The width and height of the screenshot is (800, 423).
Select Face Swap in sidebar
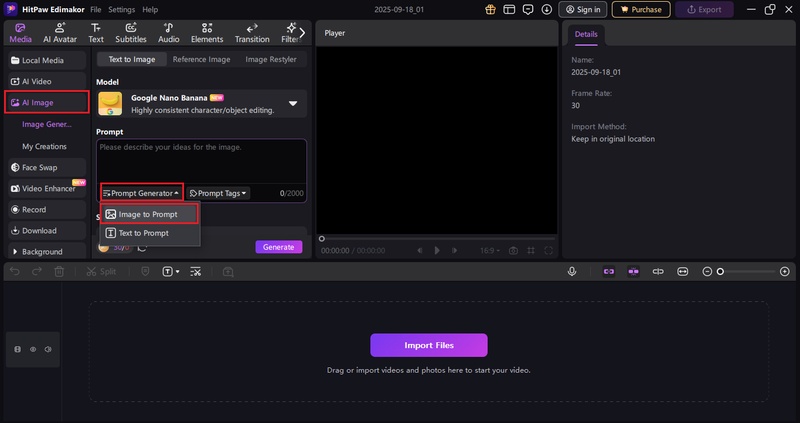point(47,167)
